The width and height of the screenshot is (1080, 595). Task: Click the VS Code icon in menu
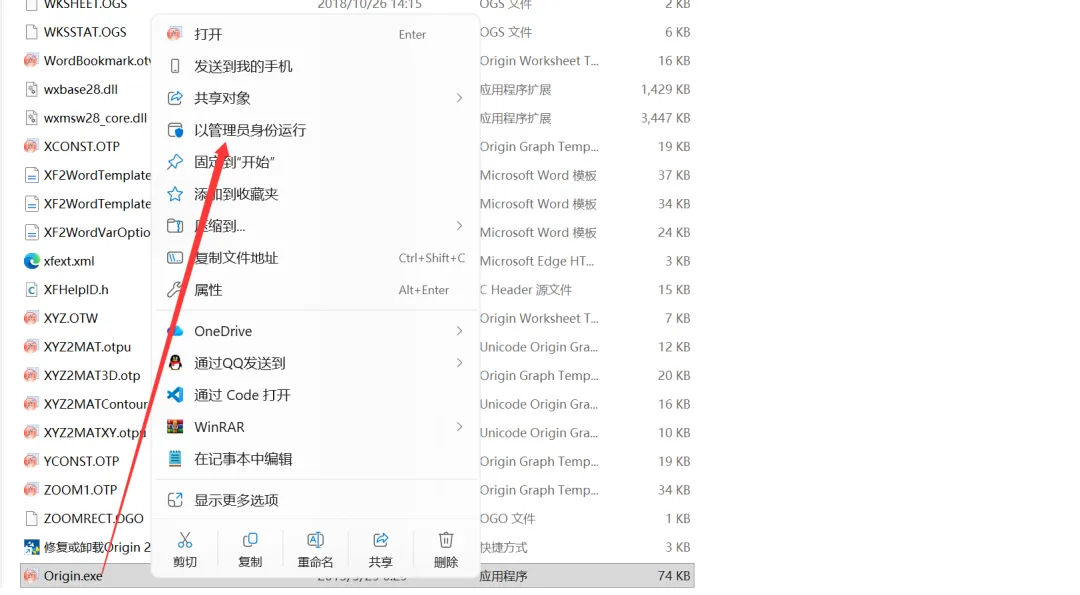175,395
